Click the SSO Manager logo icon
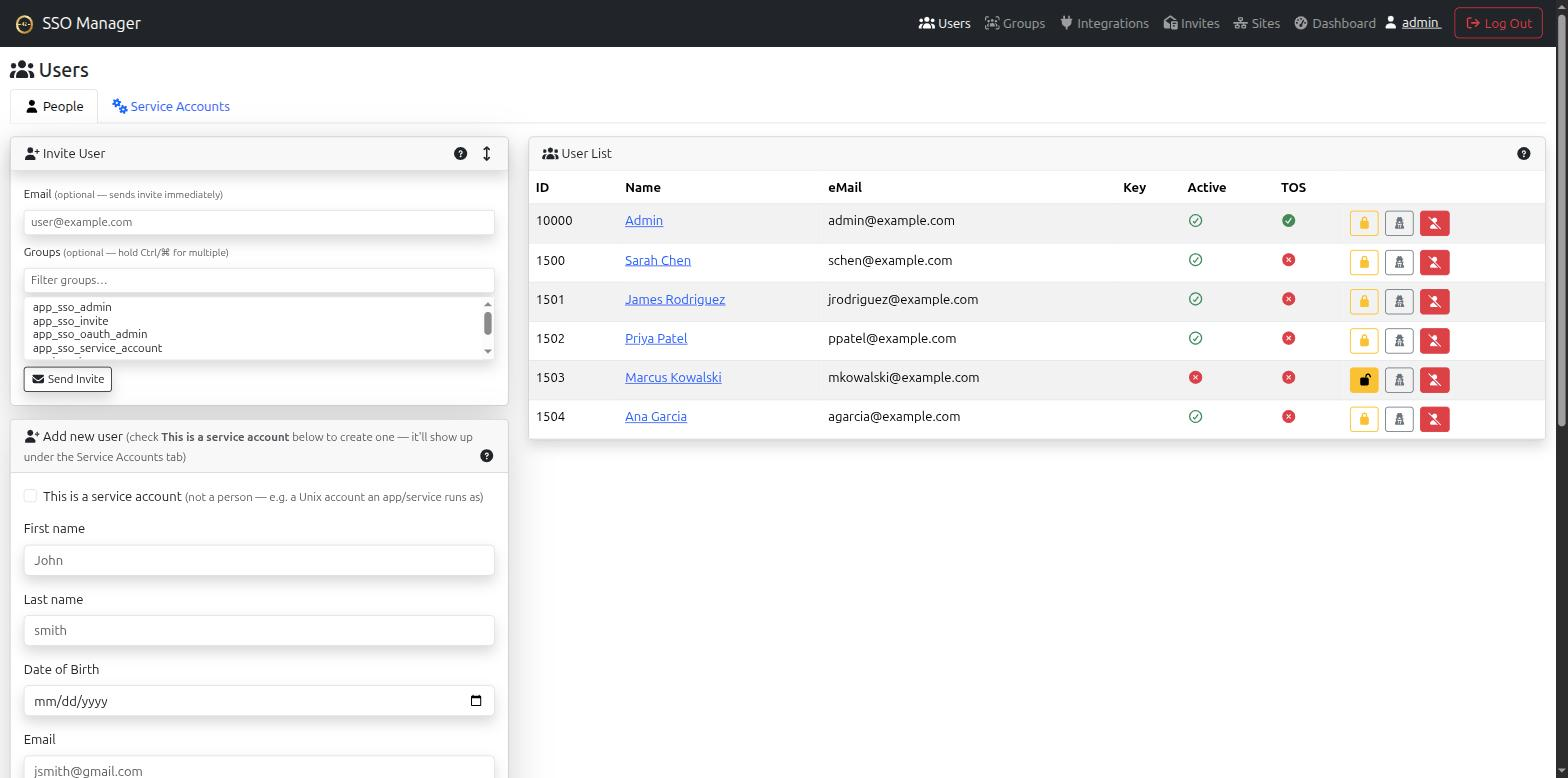This screenshot has width=1568, height=778. coord(24,23)
